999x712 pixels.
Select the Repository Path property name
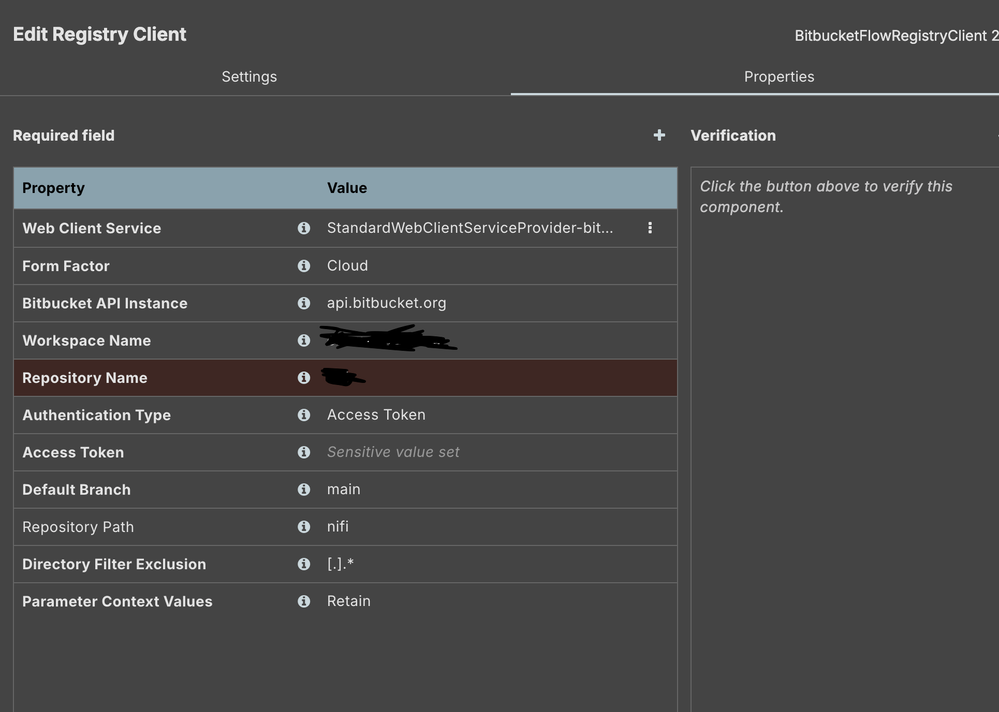[x=78, y=527]
